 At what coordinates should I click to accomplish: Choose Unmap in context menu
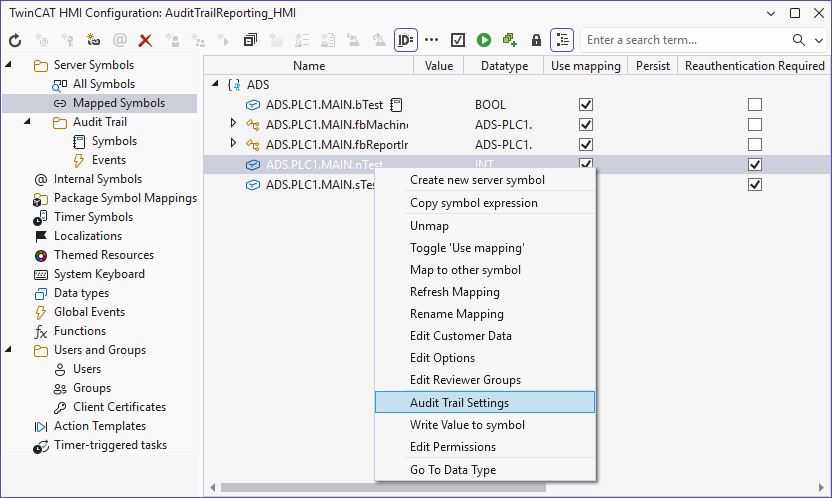(x=485, y=226)
